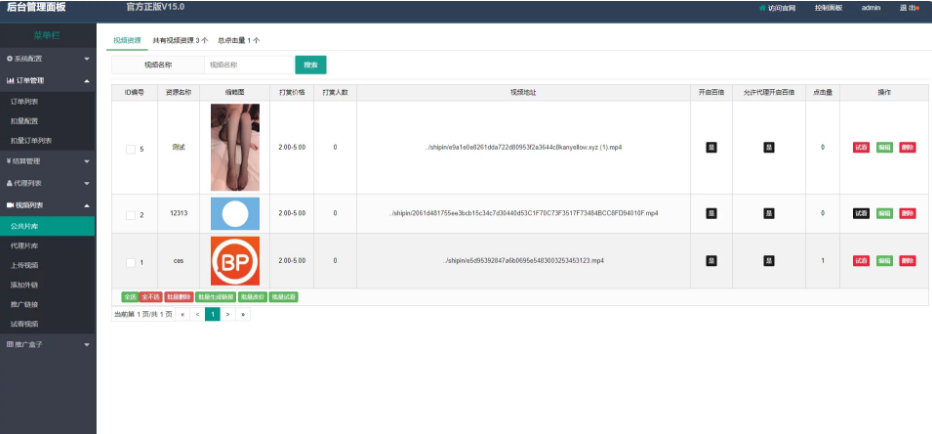Check the checkbox for video ID 2

pos(130,215)
